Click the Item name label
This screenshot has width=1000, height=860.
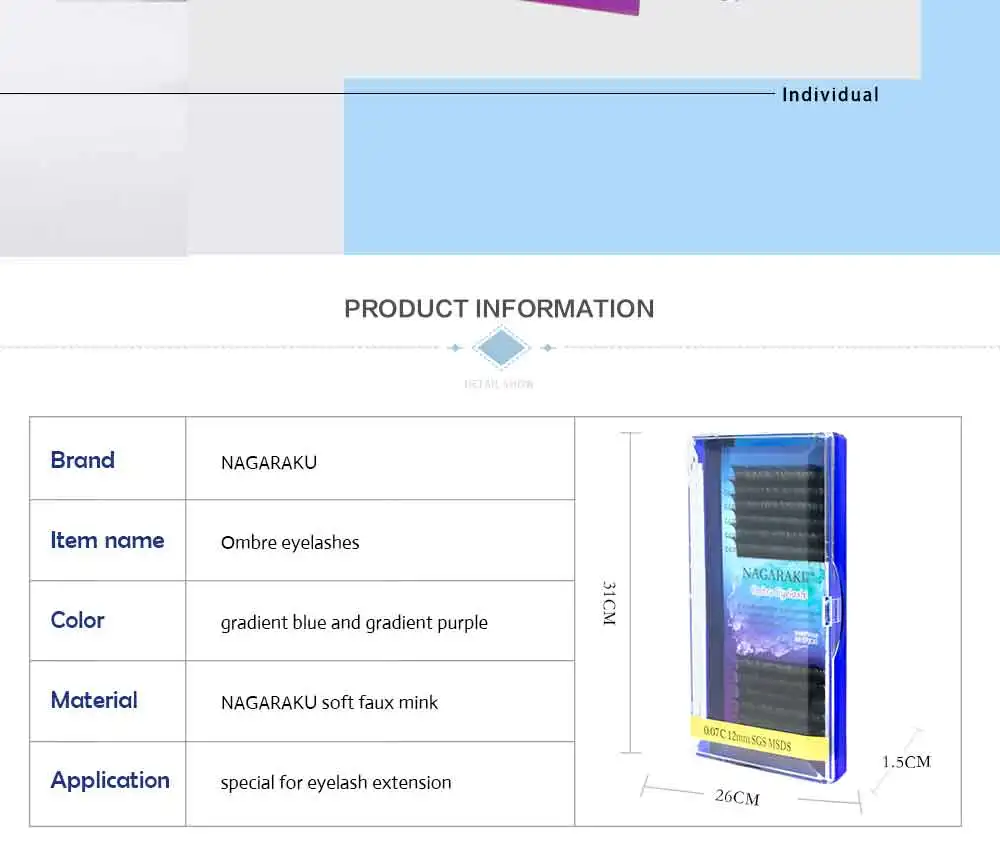tap(107, 540)
